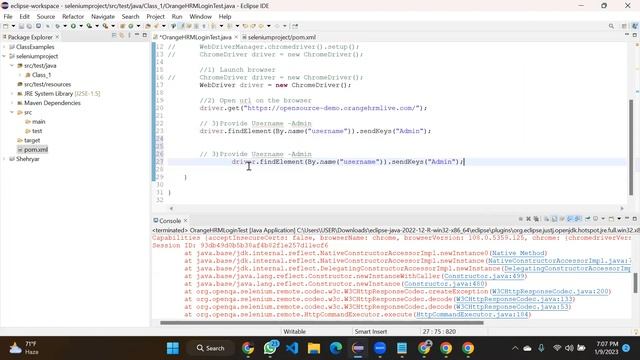Open W3CHttpResponseCodec.java:200 link

click(x=550, y=291)
